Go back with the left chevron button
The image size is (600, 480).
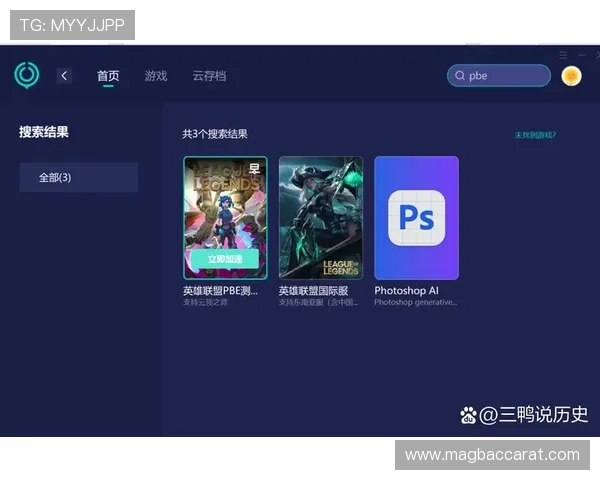64,76
